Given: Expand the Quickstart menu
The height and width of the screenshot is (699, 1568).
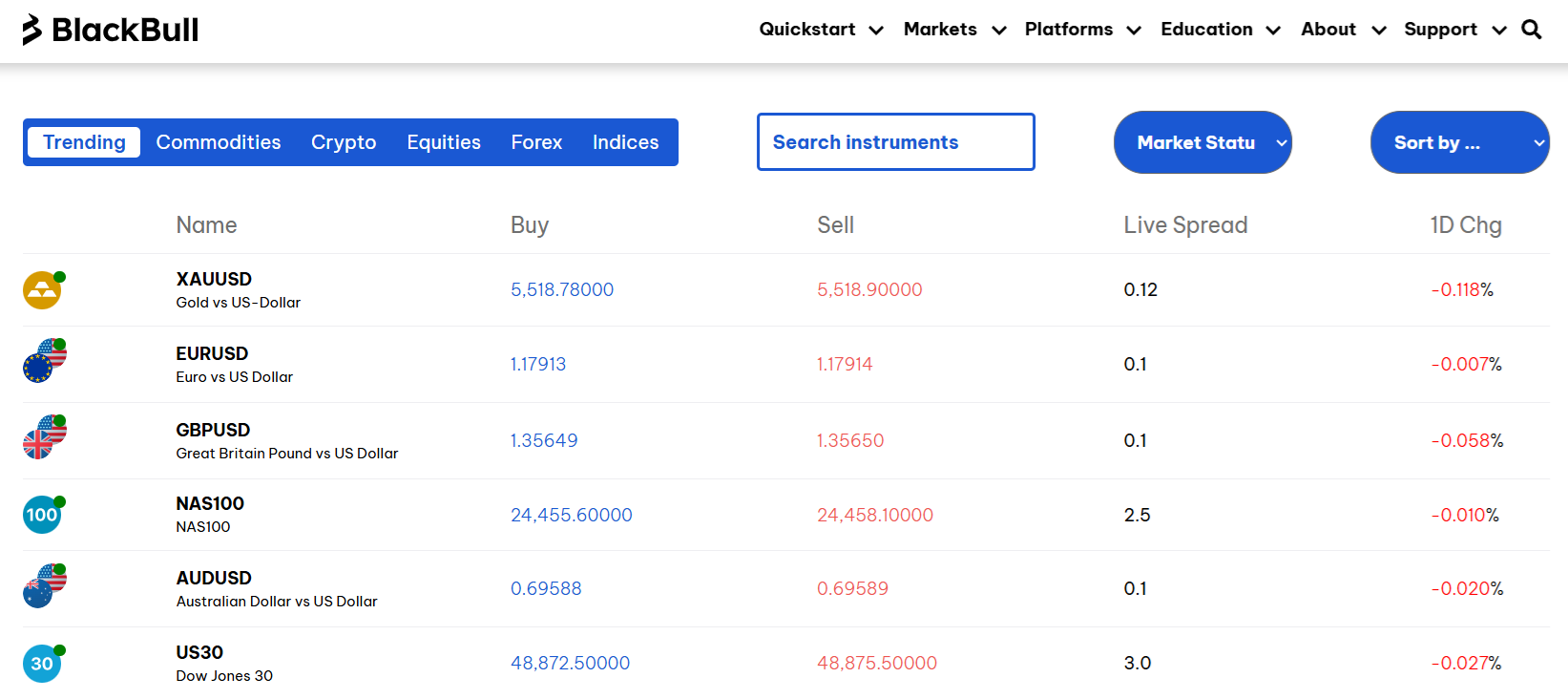Looking at the screenshot, I should [x=822, y=30].
